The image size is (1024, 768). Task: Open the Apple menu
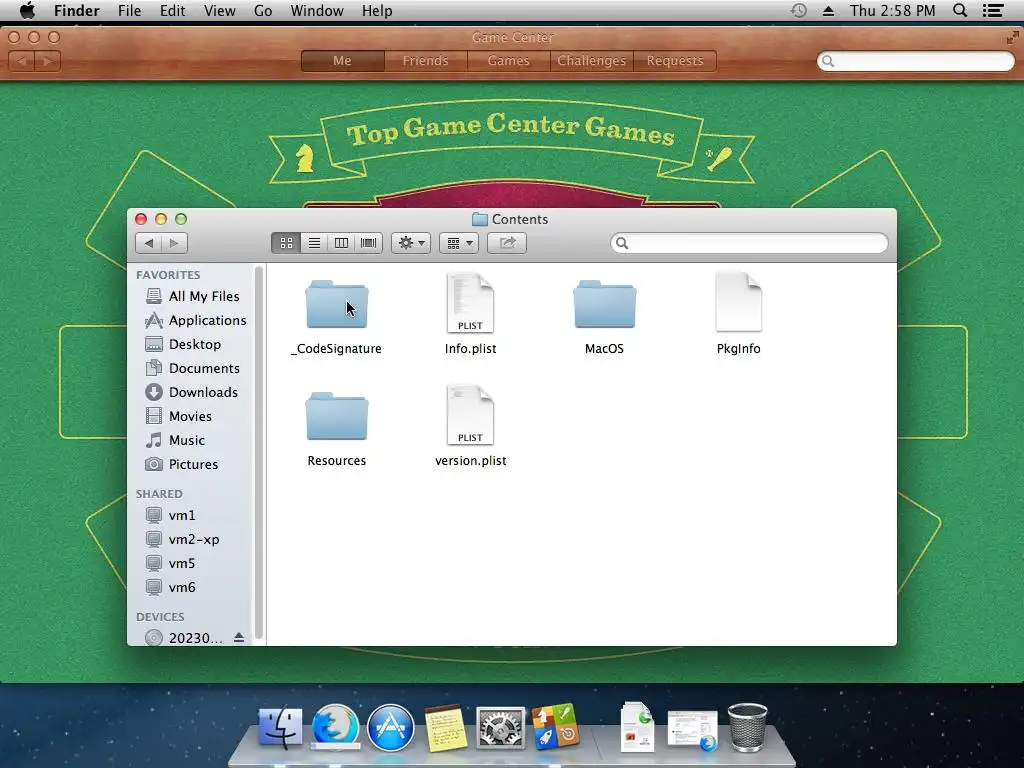tap(27, 10)
